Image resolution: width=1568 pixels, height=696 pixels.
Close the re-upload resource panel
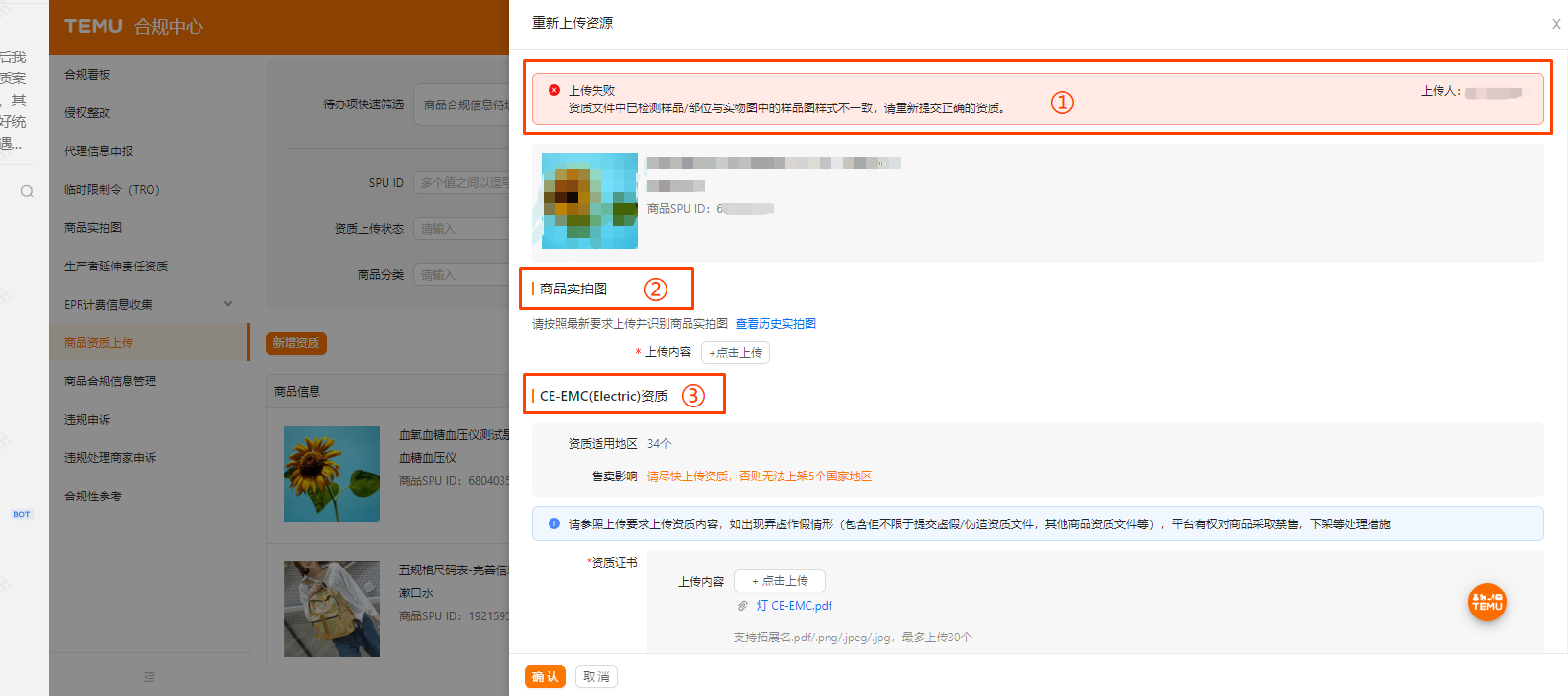(x=1556, y=24)
